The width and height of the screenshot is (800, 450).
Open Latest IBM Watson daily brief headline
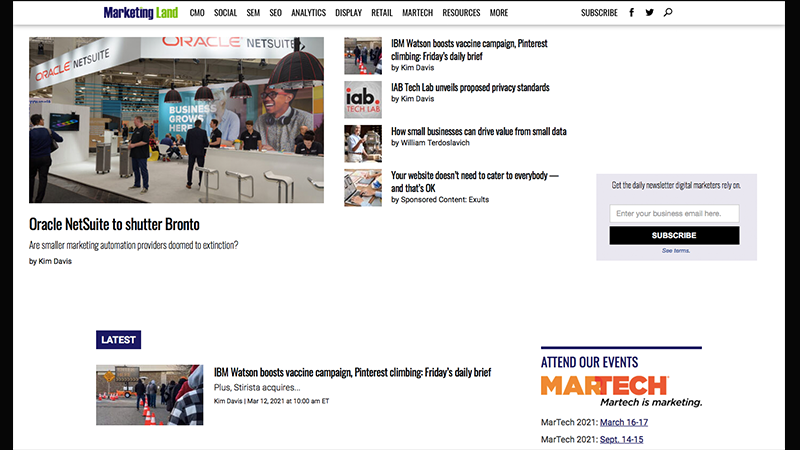tap(352, 372)
